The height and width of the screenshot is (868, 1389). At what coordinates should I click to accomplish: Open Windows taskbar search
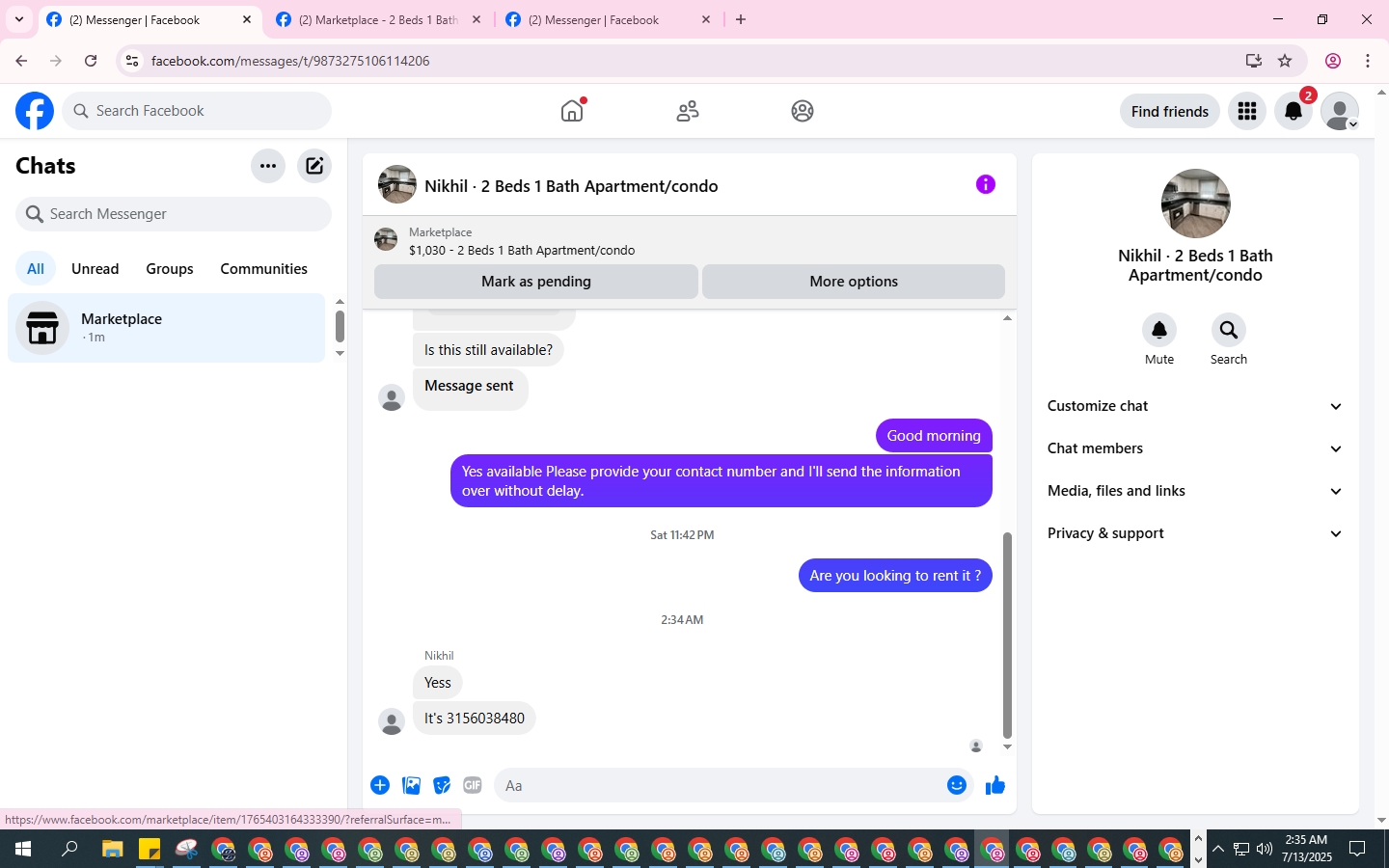(69, 849)
